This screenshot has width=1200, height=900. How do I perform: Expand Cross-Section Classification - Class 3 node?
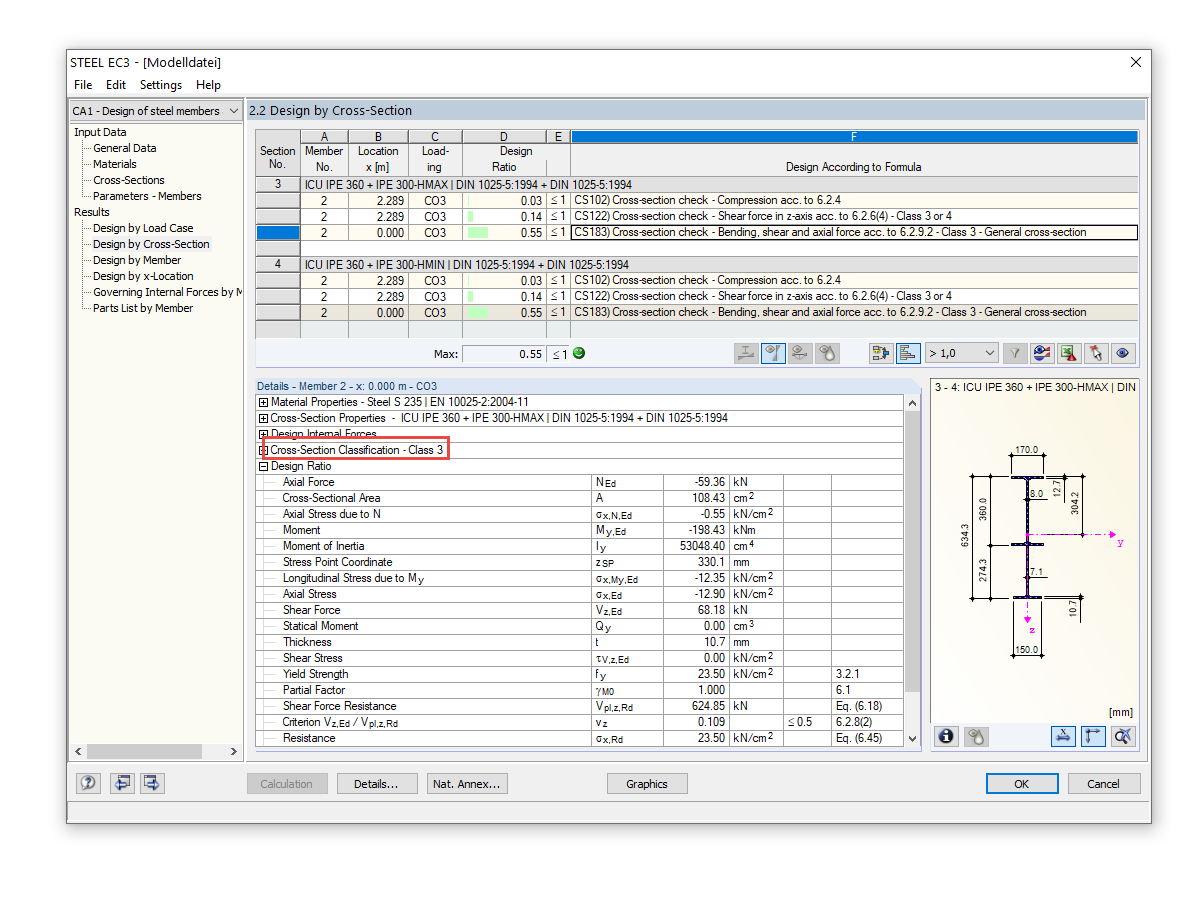pyautogui.click(x=264, y=451)
